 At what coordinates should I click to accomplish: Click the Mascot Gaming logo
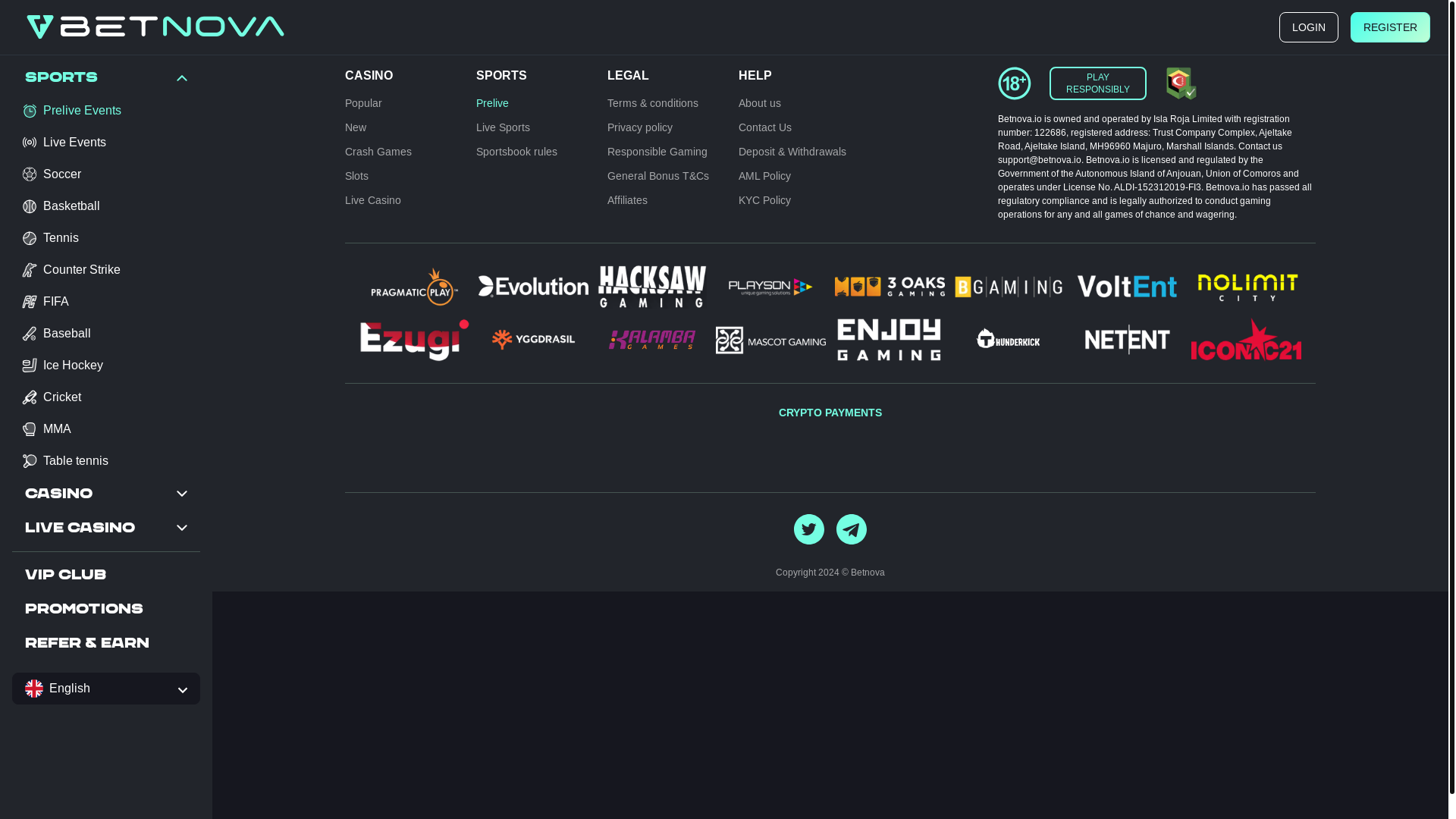(x=770, y=340)
